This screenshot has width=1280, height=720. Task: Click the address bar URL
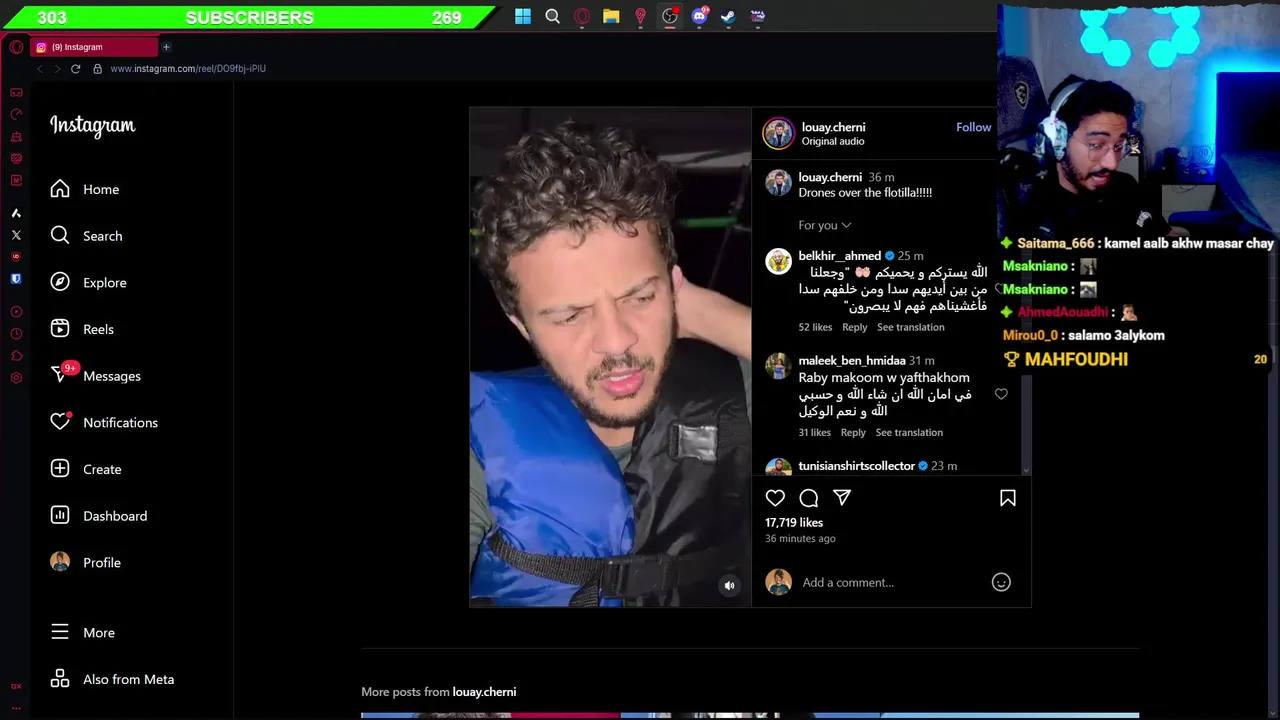188,69
